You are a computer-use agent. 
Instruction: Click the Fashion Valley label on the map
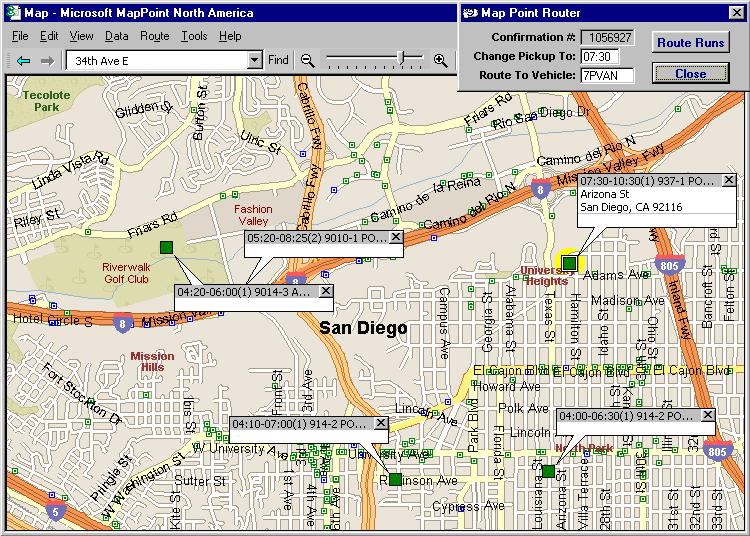(x=253, y=215)
